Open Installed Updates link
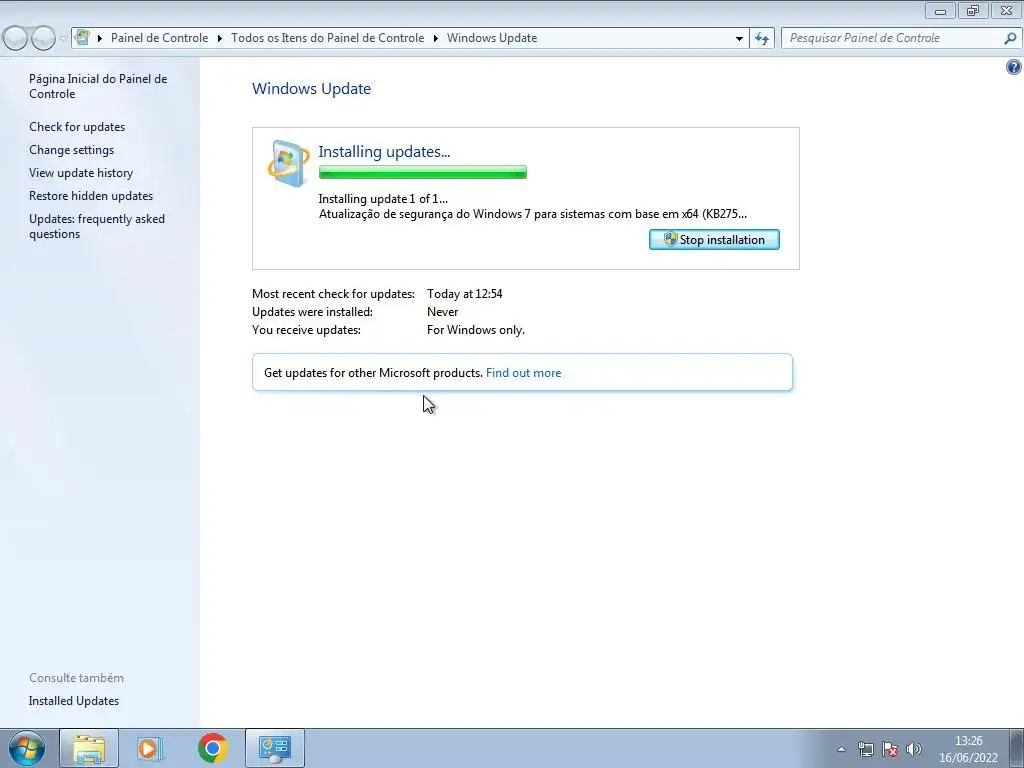Image resolution: width=1024 pixels, height=768 pixels. (x=74, y=701)
